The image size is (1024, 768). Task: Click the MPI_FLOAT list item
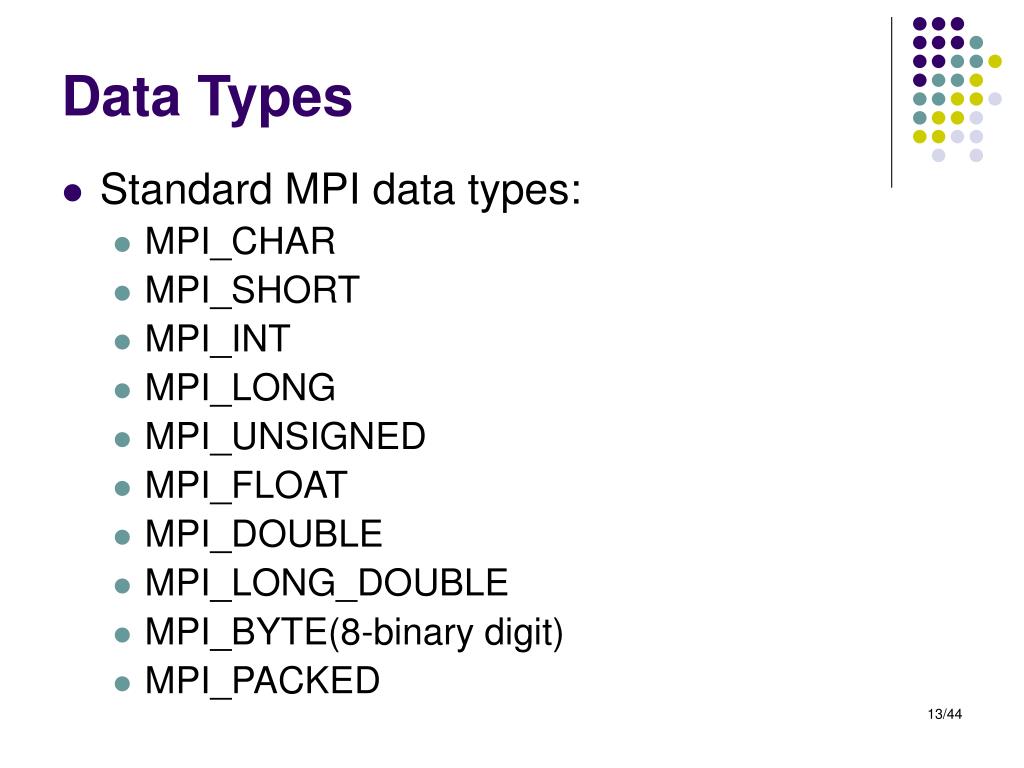246,486
